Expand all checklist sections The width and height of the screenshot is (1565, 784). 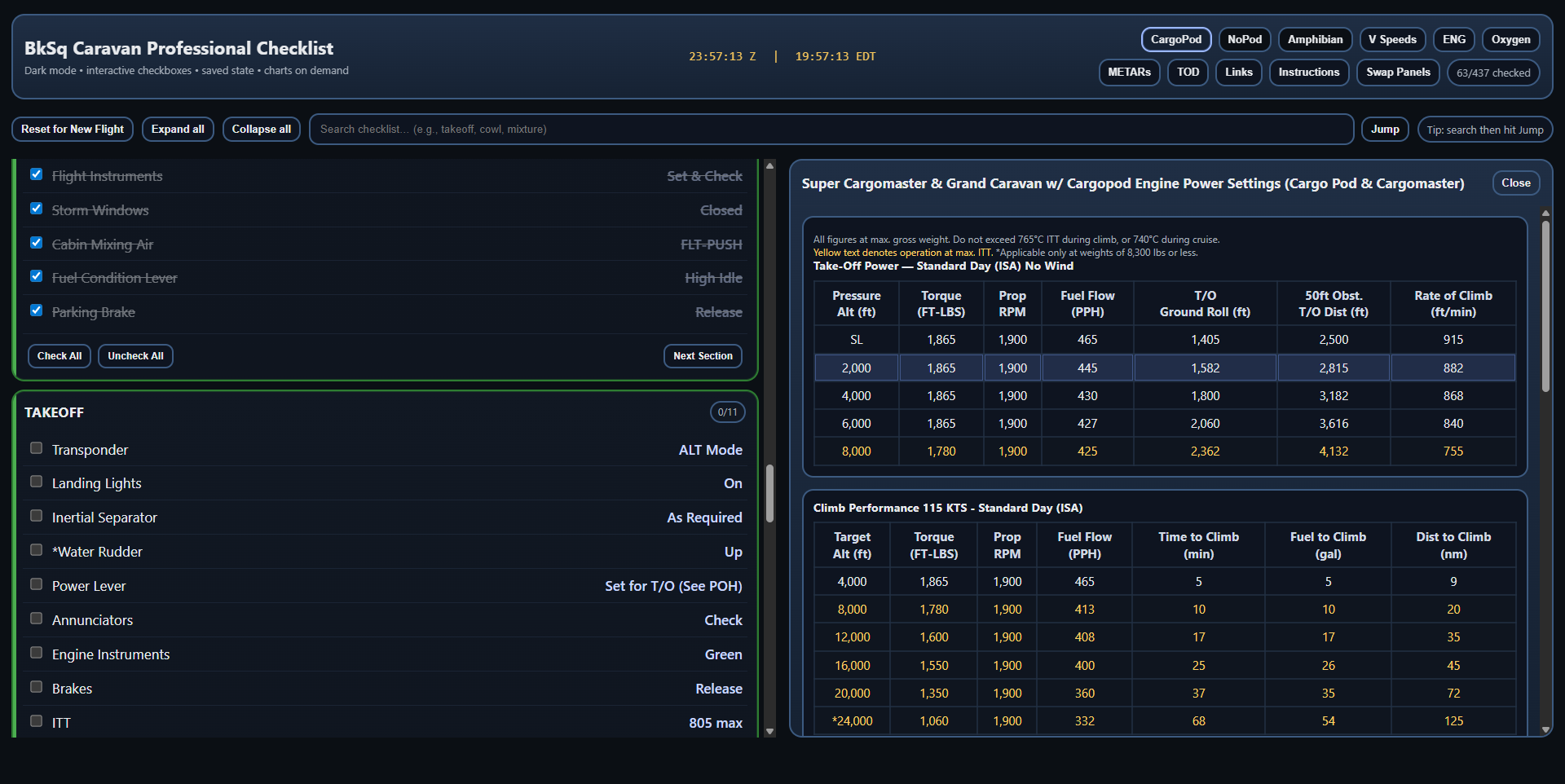pyautogui.click(x=178, y=130)
